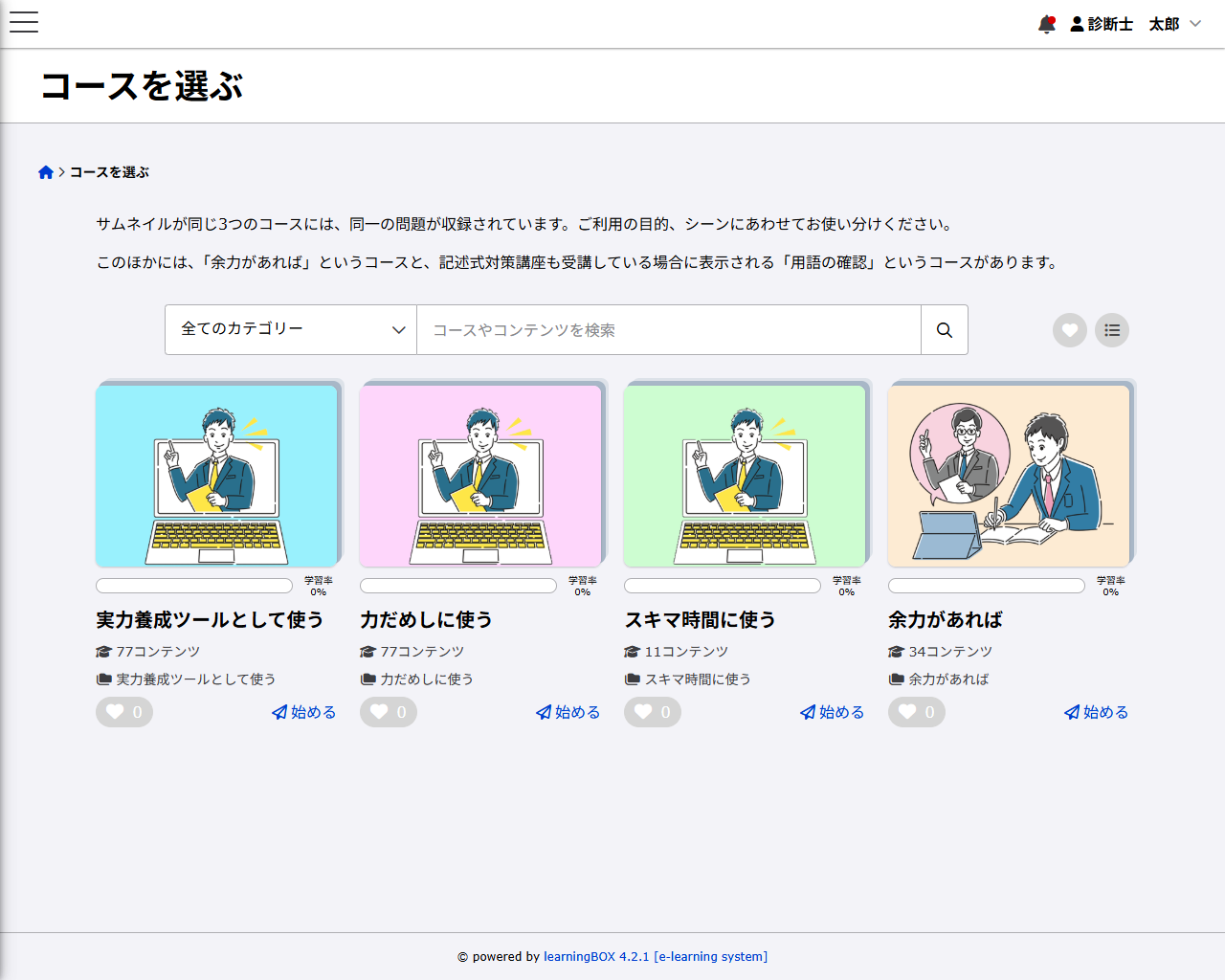Click the progress bar of 余力があれば
This screenshot has height=980, width=1225.
coord(985,585)
